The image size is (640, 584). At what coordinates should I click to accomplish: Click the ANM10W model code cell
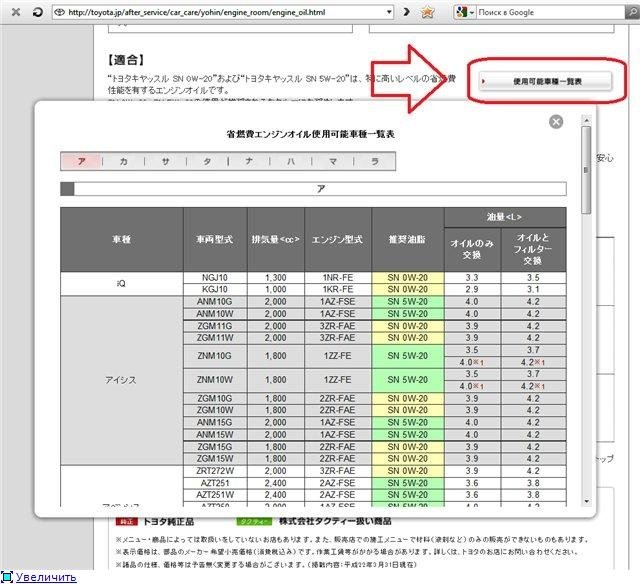click(x=215, y=314)
